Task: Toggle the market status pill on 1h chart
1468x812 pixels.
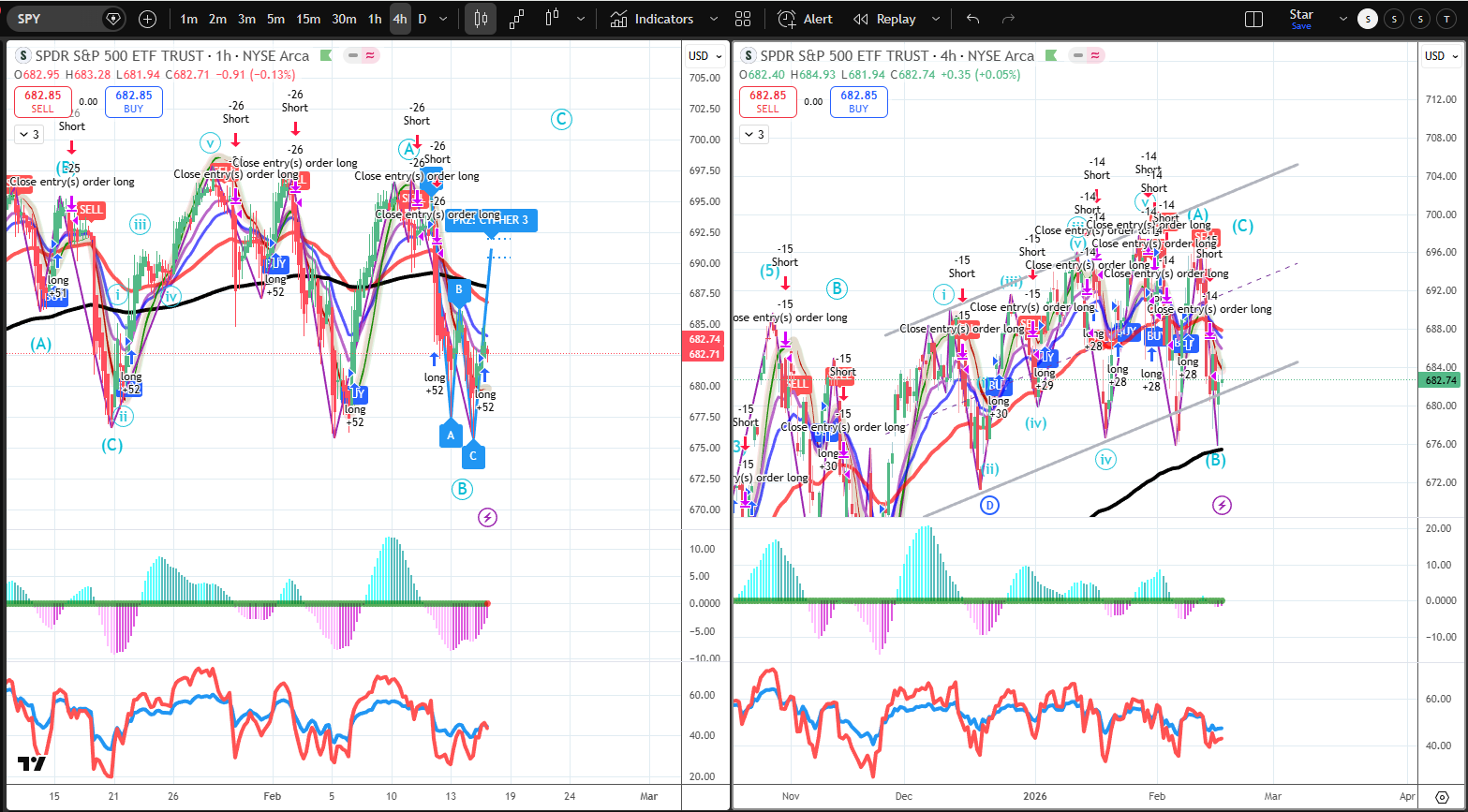Action: coord(361,56)
